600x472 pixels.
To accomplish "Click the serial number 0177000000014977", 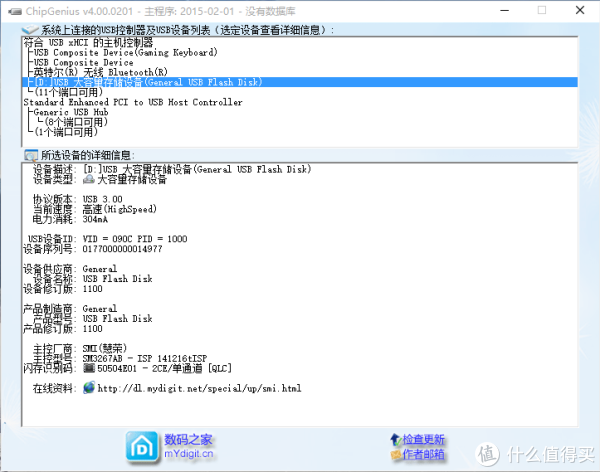I will 122,249.
